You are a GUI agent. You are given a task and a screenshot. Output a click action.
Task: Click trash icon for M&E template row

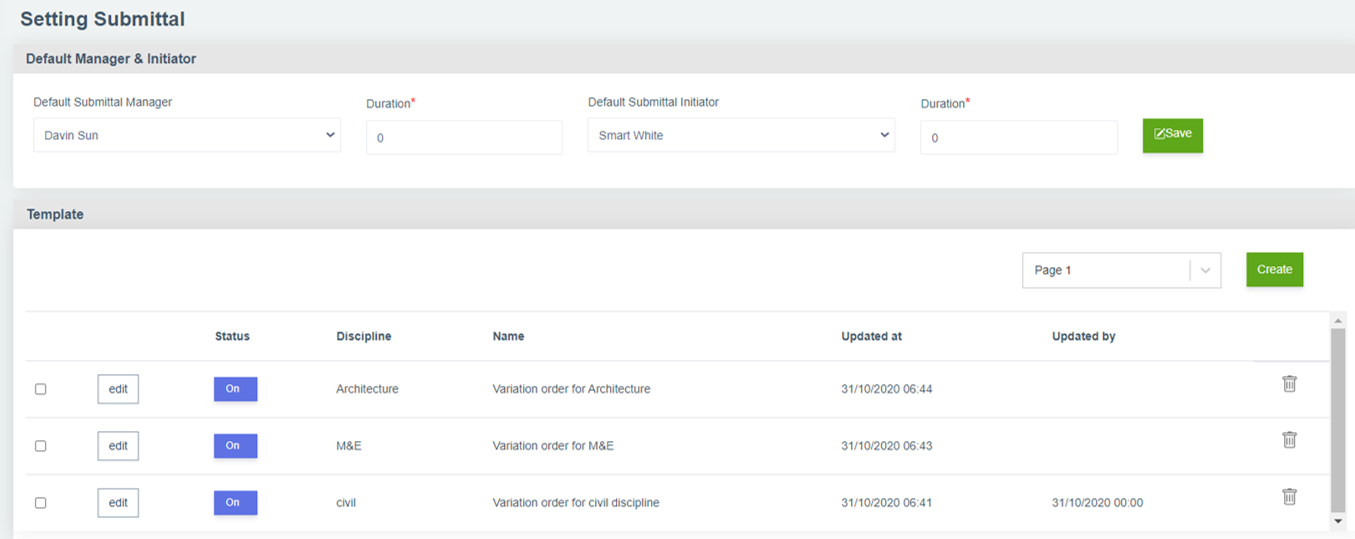[x=1289, y=440]
